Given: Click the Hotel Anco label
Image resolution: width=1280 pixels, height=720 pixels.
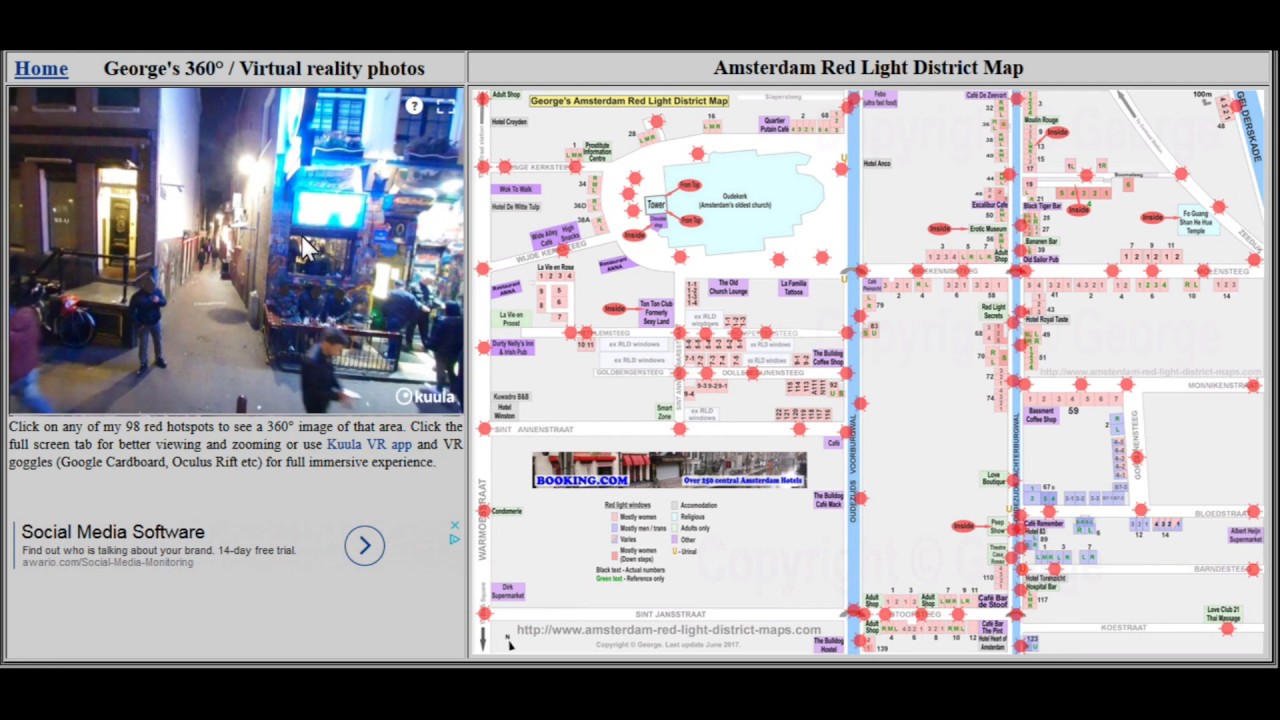Looking at the screenshot, I should coord(877,163).
